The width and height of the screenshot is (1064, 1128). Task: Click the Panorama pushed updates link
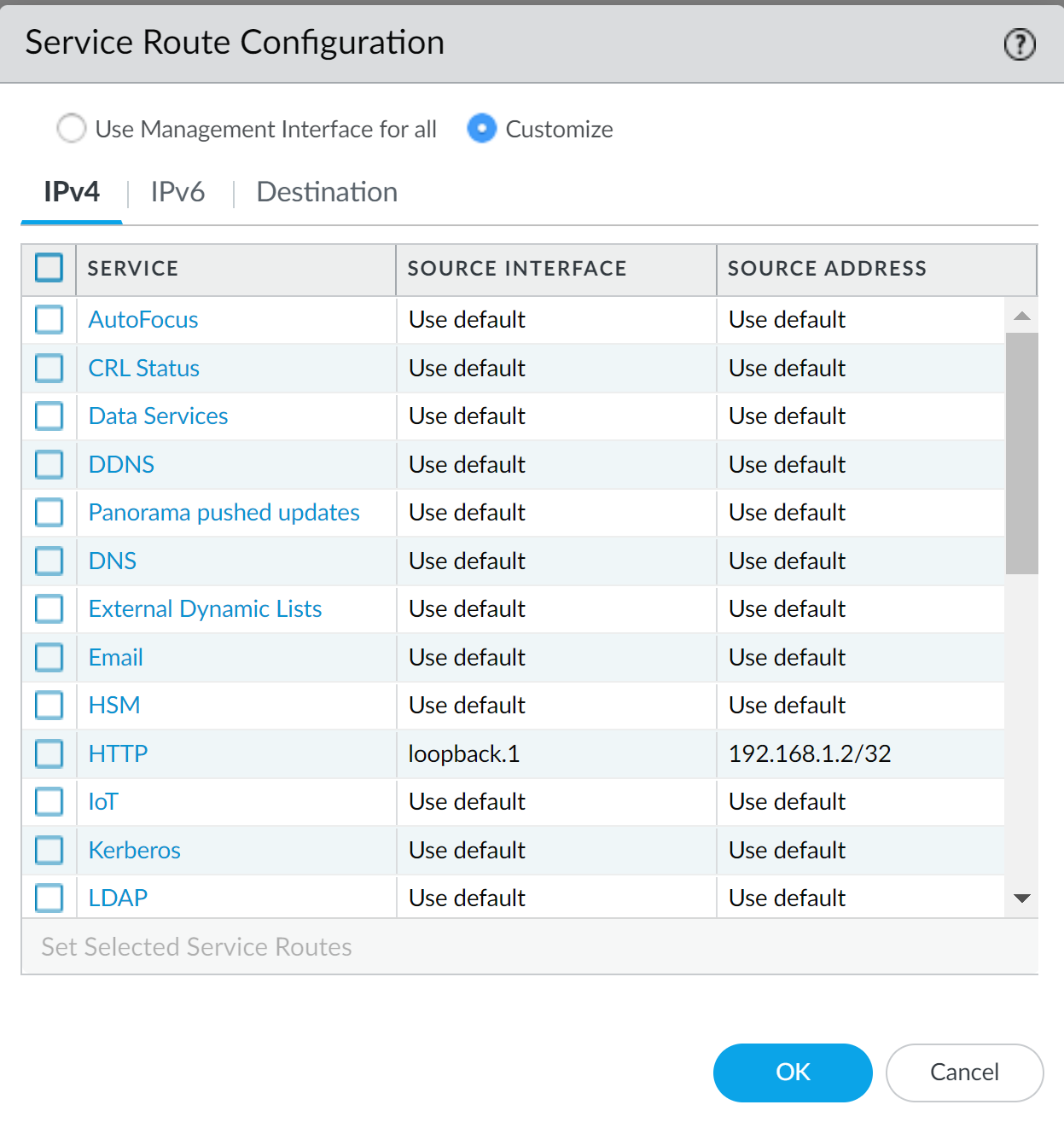(x=224, y=513)
